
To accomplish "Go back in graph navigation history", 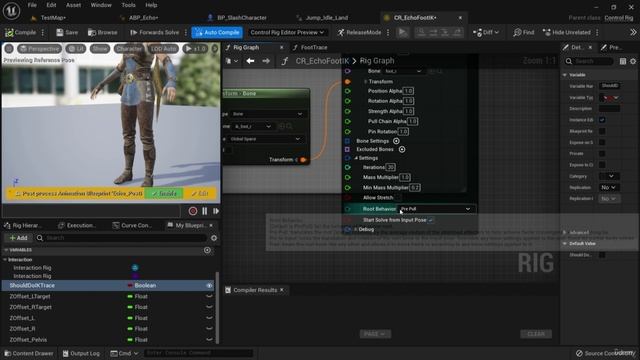I will (x=250, y=61).
